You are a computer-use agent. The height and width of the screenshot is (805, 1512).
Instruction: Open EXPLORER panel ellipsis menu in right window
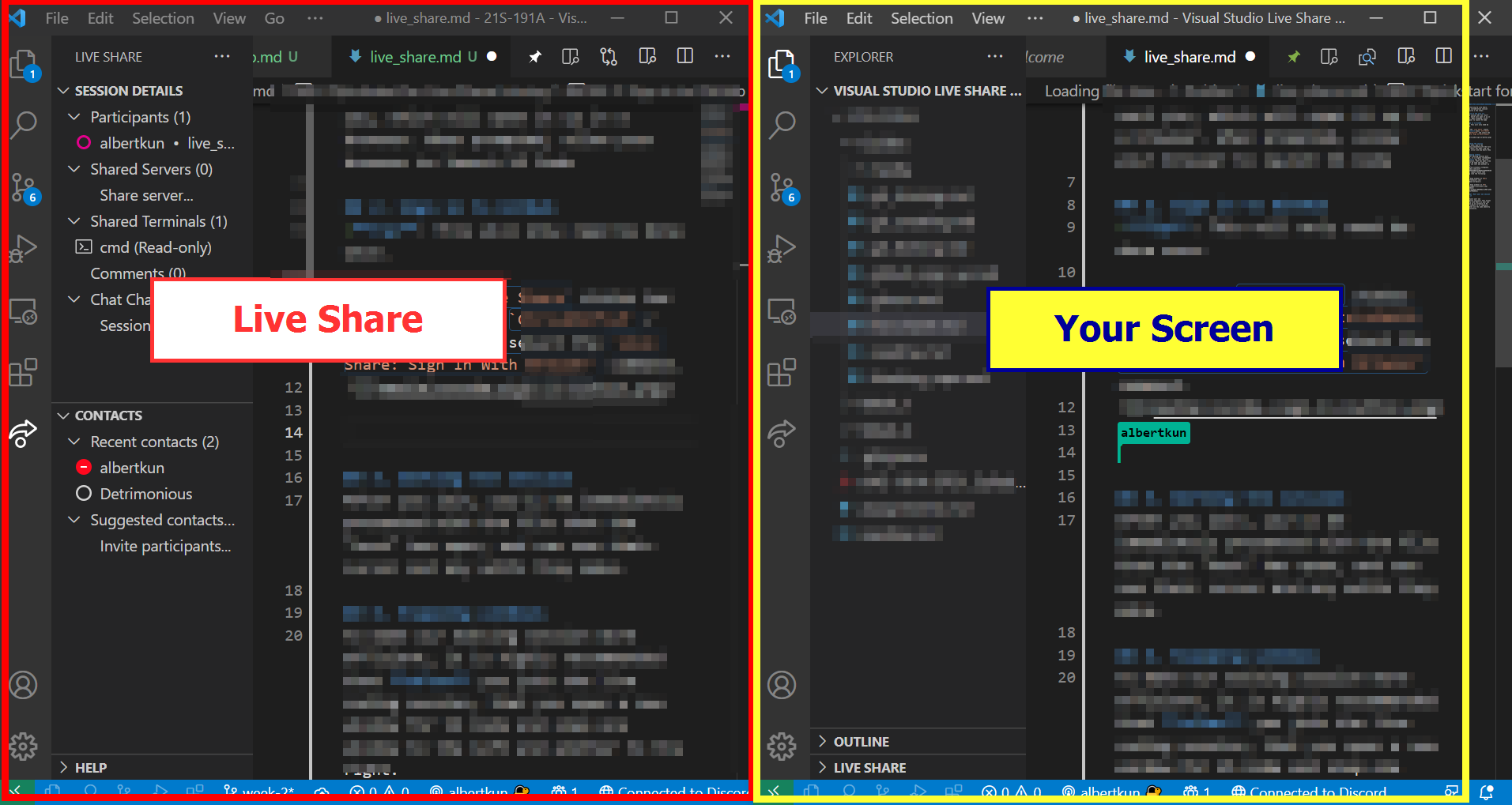995,56
